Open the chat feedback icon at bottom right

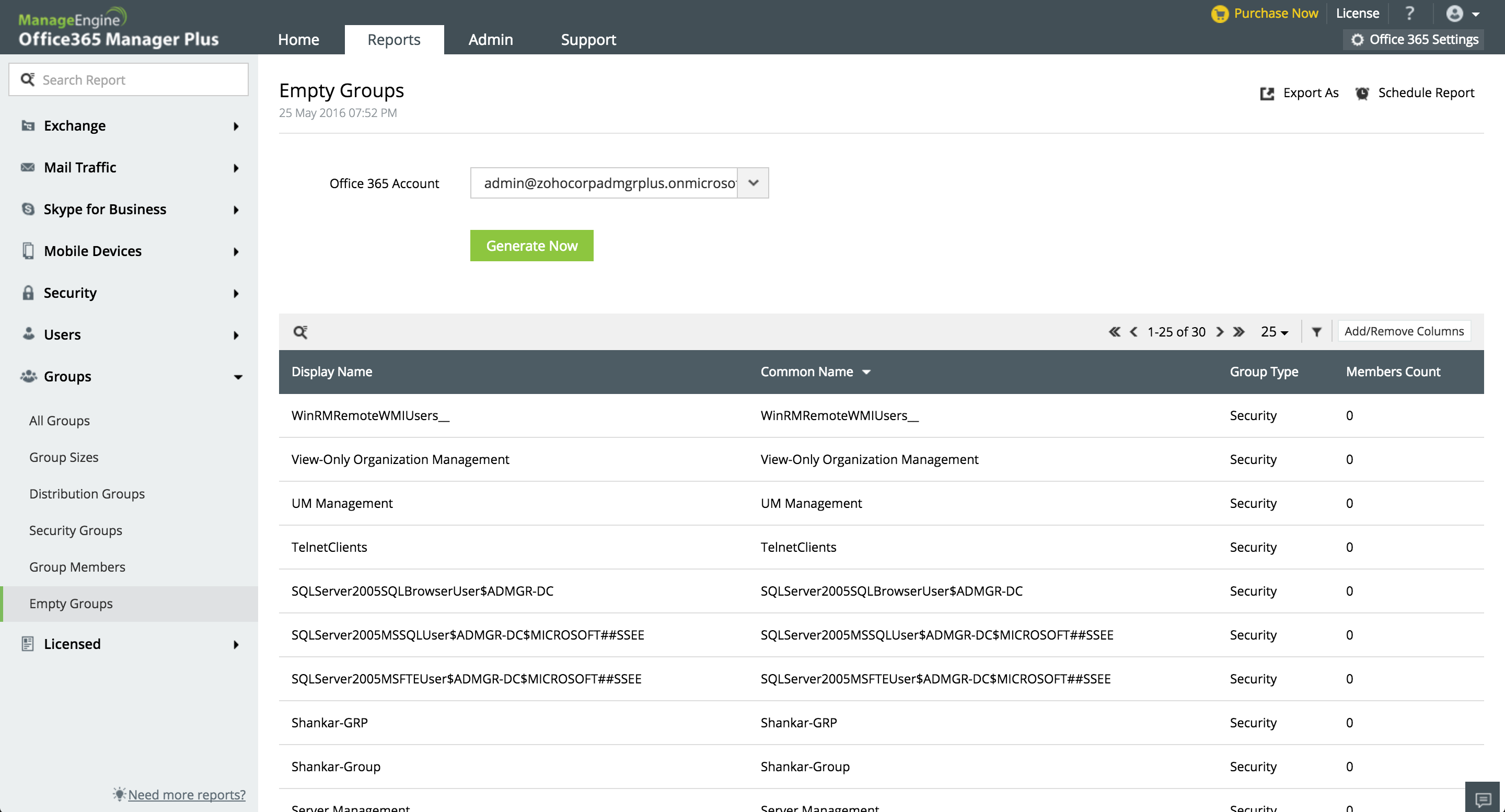[1483, 798]
